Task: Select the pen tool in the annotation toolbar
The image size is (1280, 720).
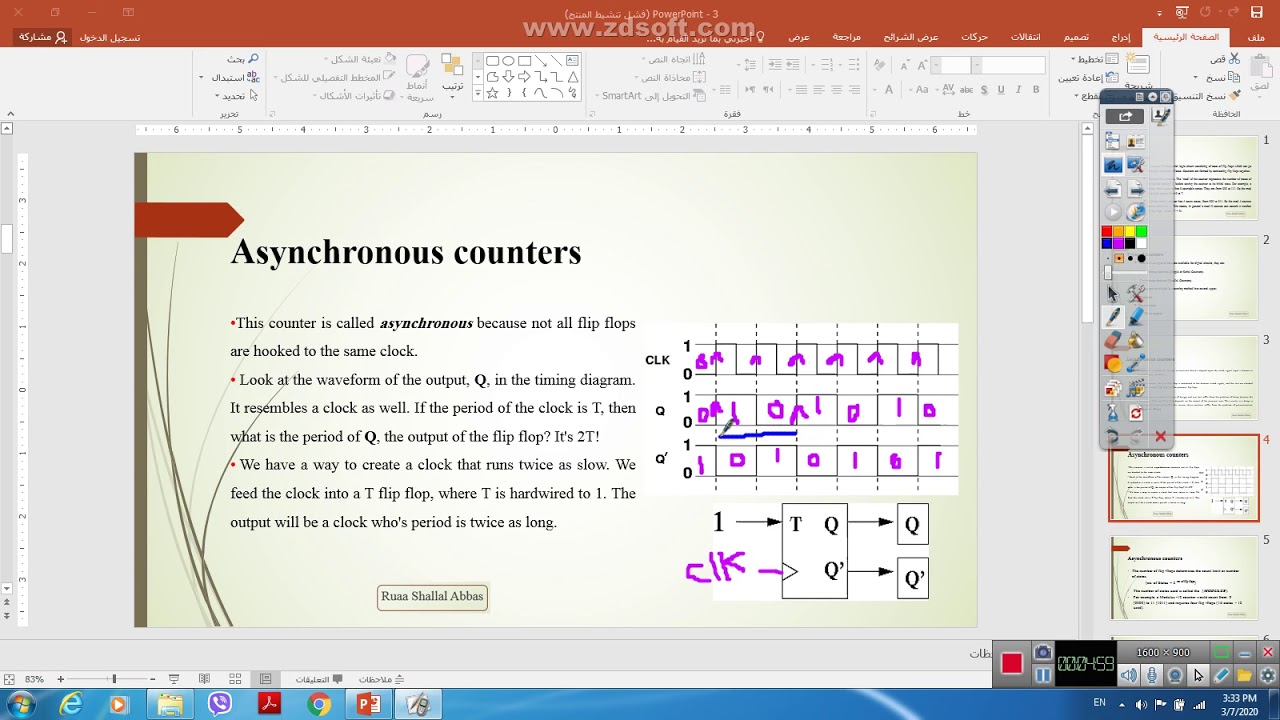Action: (1112, 317)
